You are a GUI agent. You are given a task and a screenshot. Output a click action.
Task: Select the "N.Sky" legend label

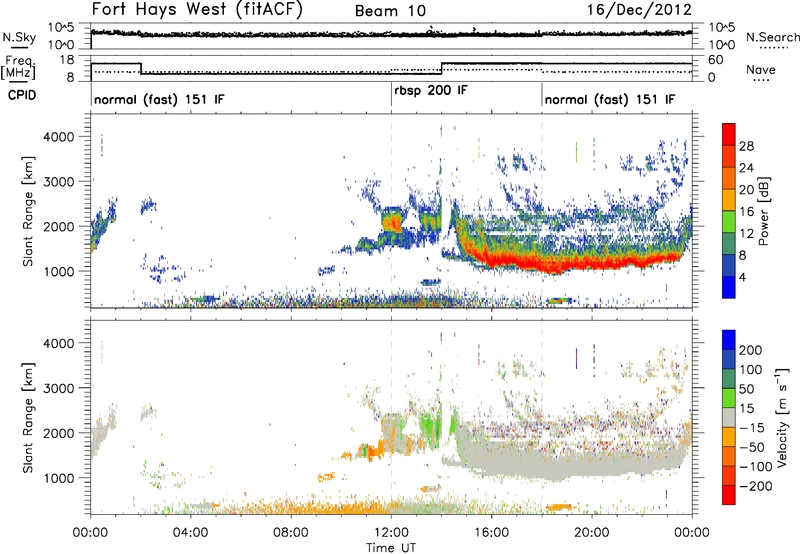coord(19,37)
